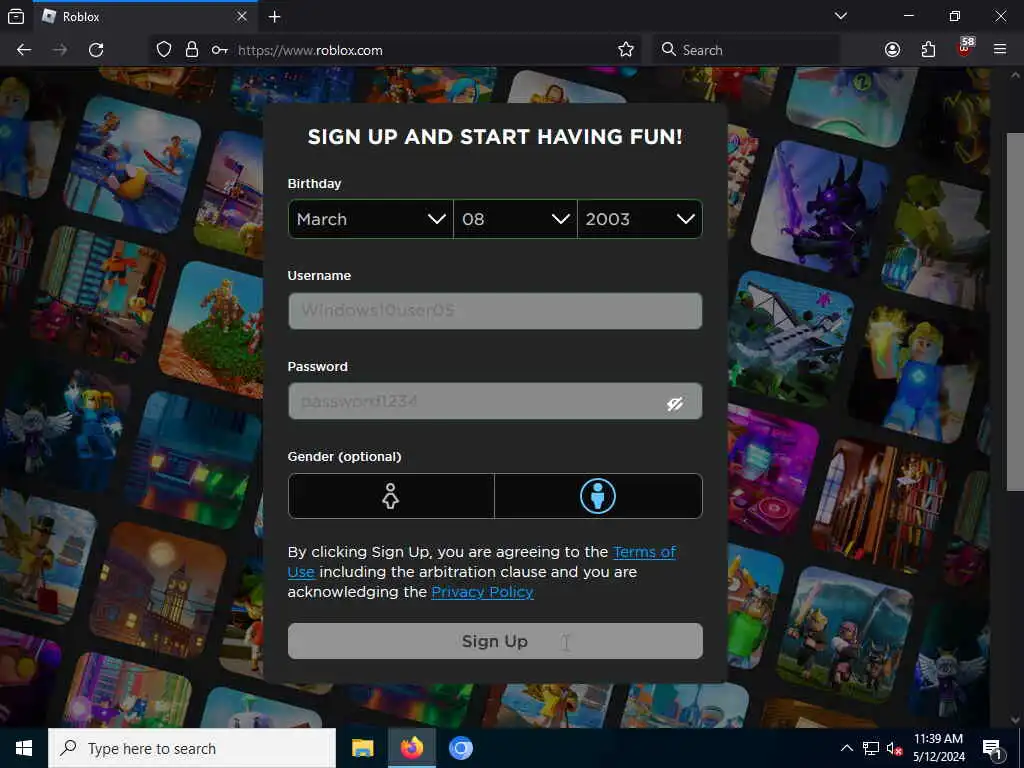This screenshot has width=1024, height=768.
Task: Select the female gender option
Action: 391,496
